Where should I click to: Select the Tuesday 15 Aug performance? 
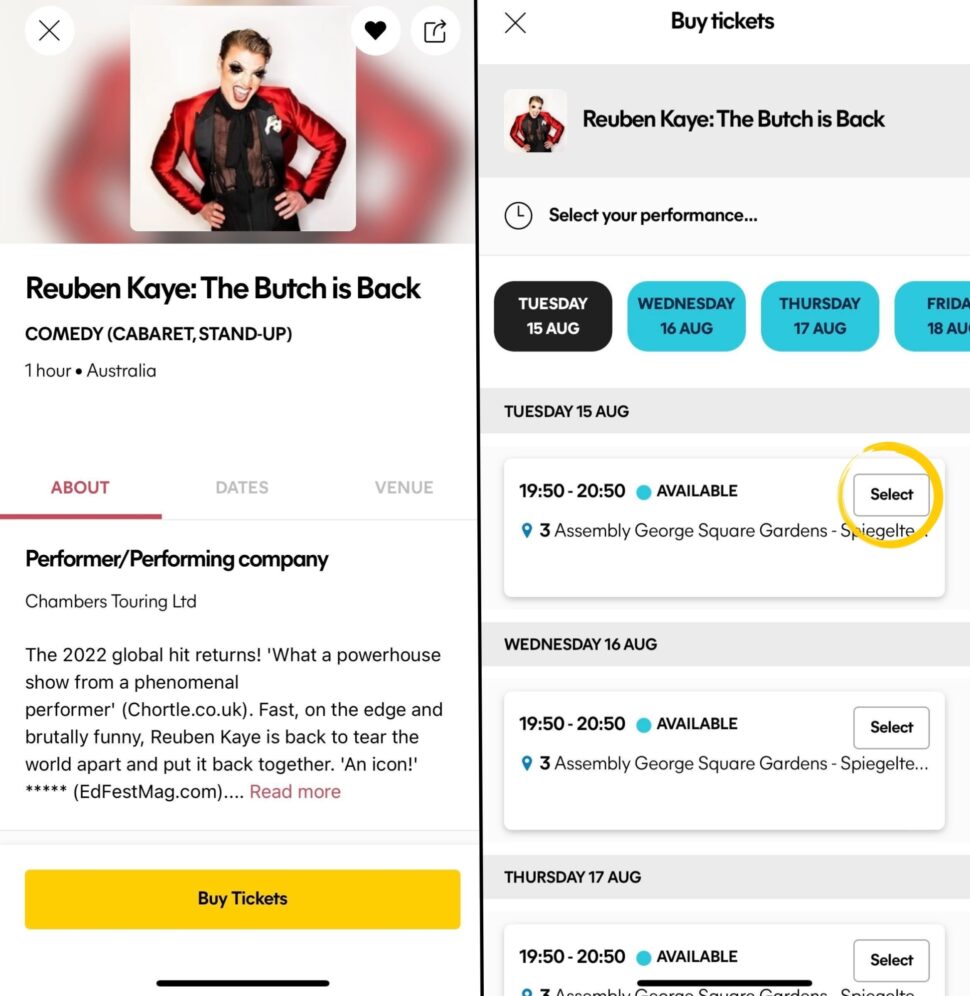891,495
